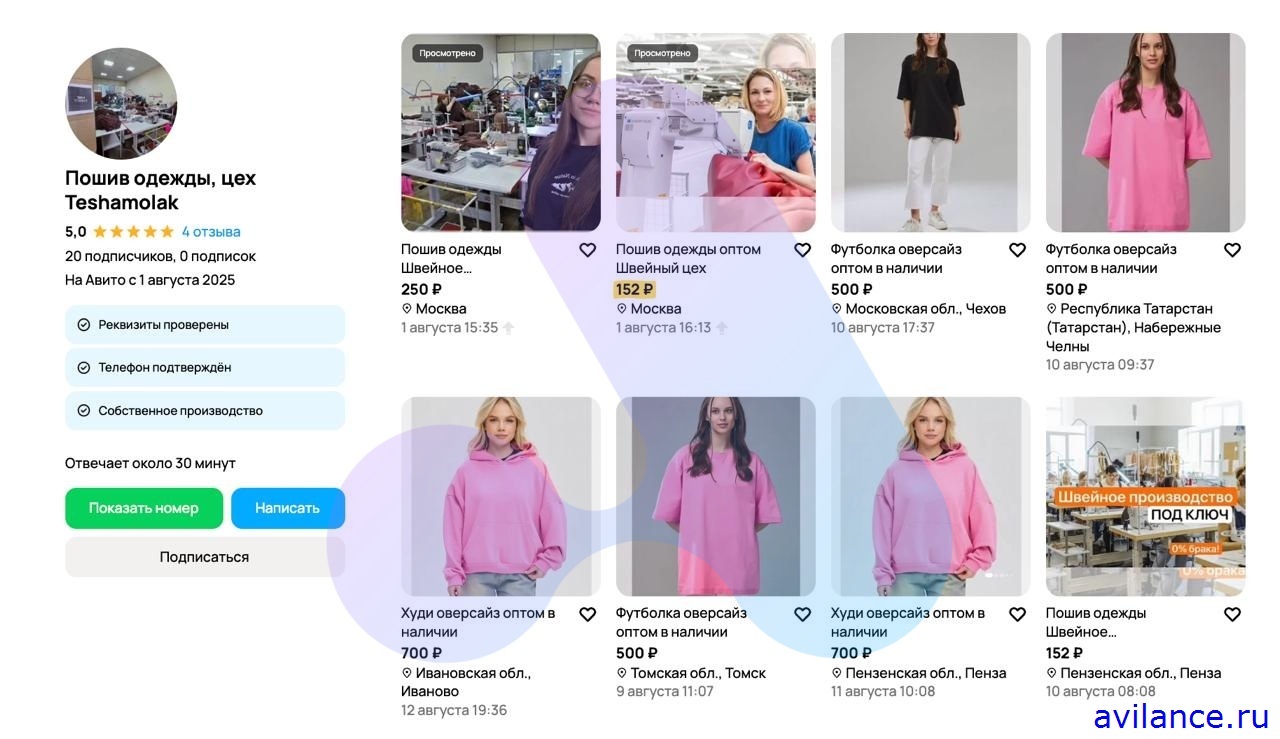Screen dimensions: 1280x739
Task: Click the Написать message button
Action: pyautogui.click(x=287, y=508)
